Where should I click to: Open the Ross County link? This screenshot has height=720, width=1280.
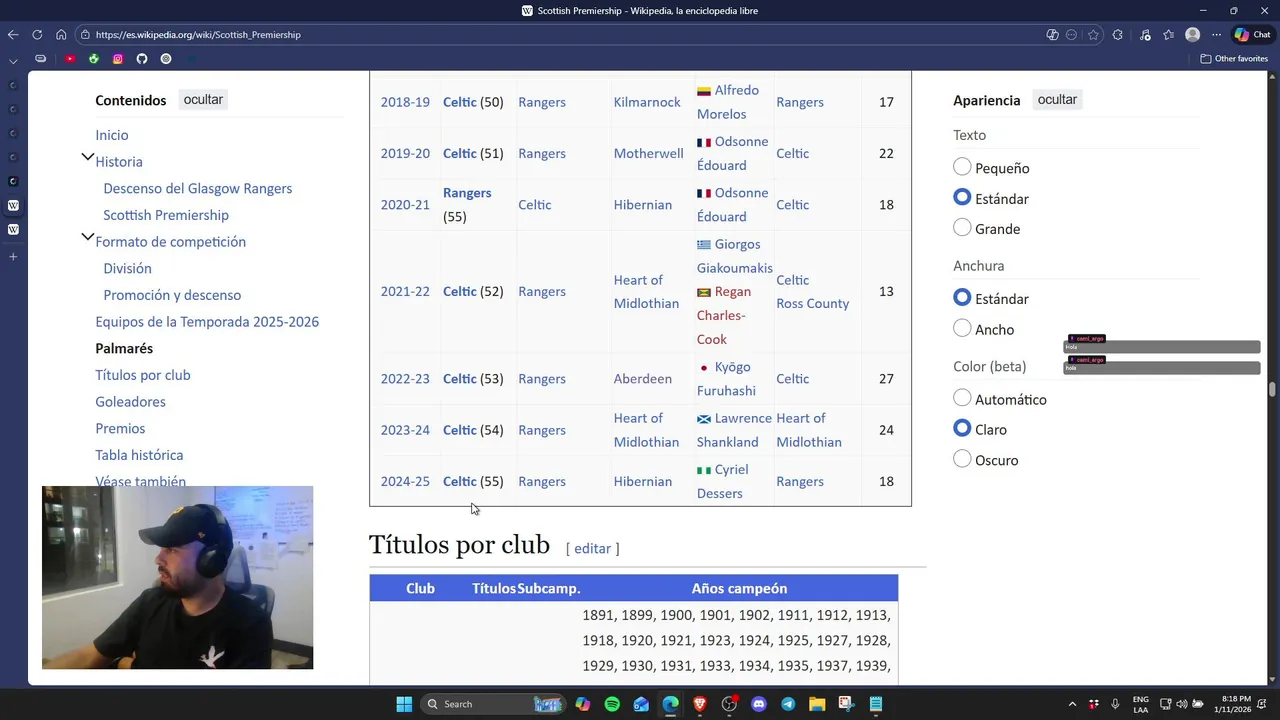click(x=813, y=303)
